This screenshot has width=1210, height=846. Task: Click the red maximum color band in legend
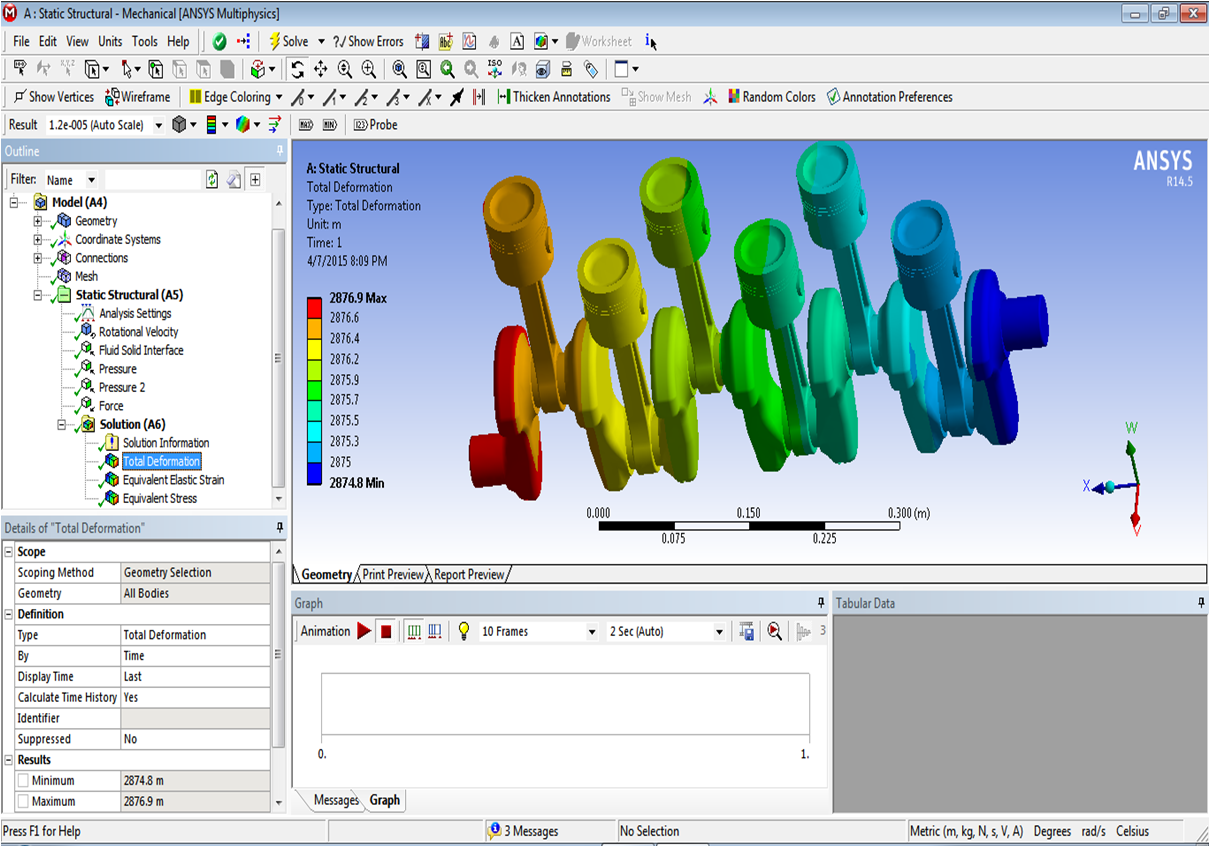pos(314,308)
